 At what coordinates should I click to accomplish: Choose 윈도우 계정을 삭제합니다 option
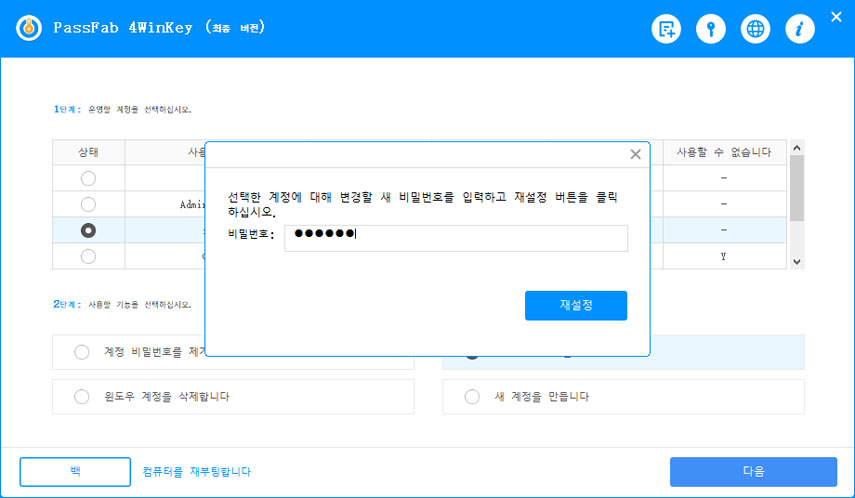point(82,397)
